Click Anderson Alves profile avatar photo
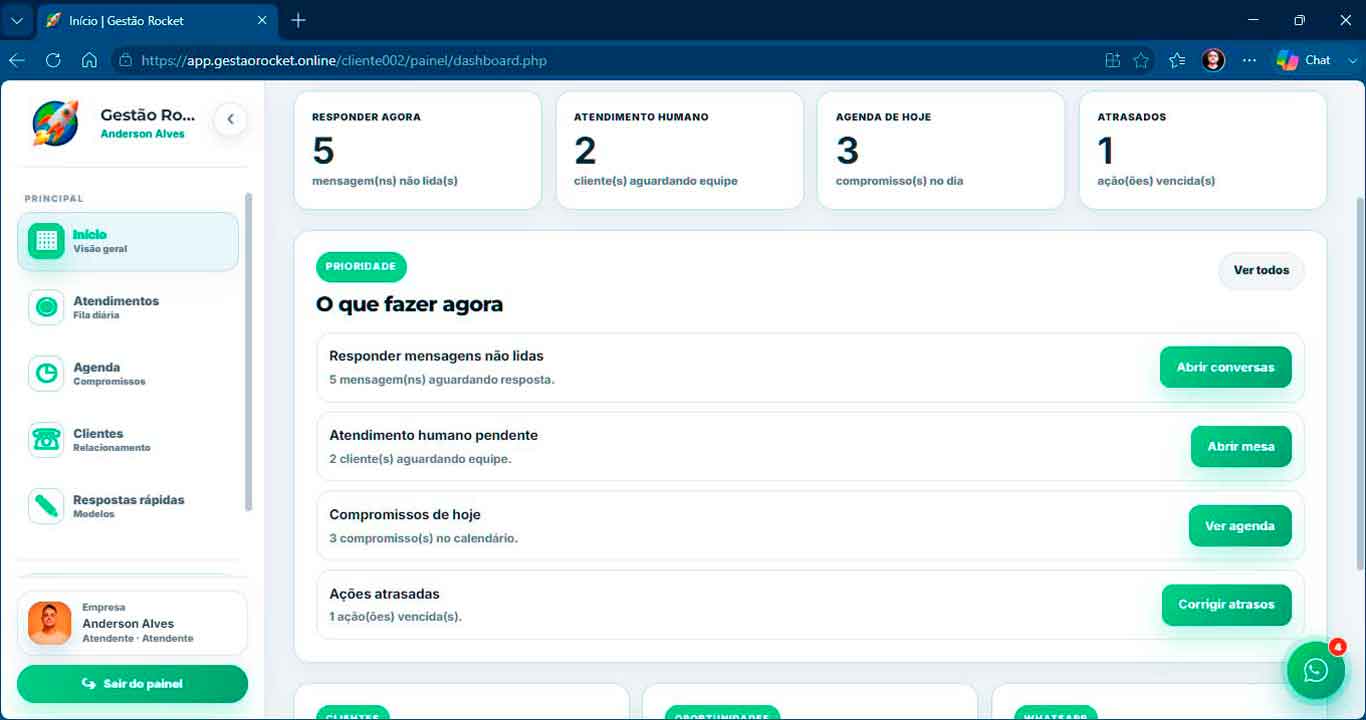The image size is (1366, 720). (49, 623)
